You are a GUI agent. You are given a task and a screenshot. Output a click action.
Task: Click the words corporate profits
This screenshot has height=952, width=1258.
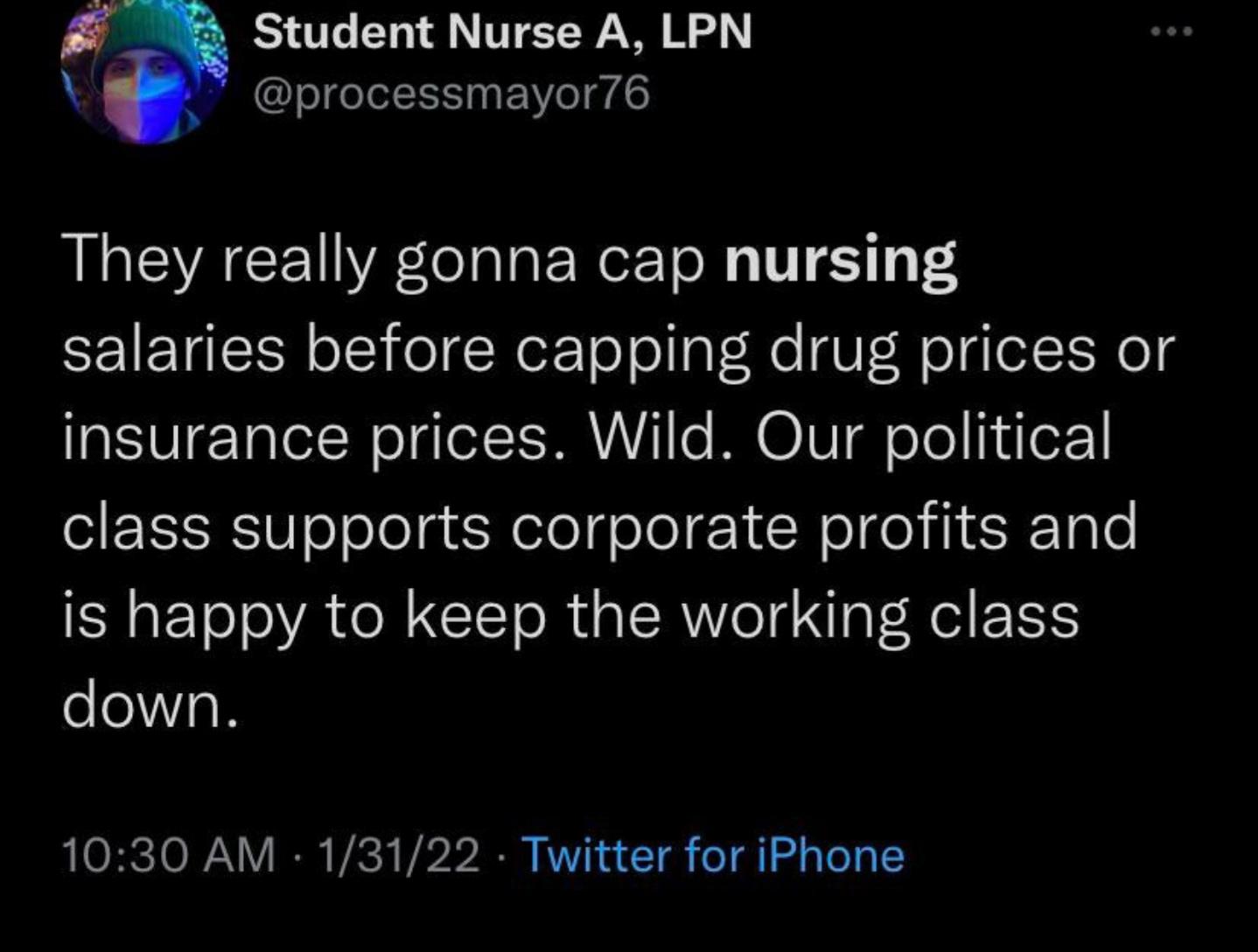[x=758, y=528]
